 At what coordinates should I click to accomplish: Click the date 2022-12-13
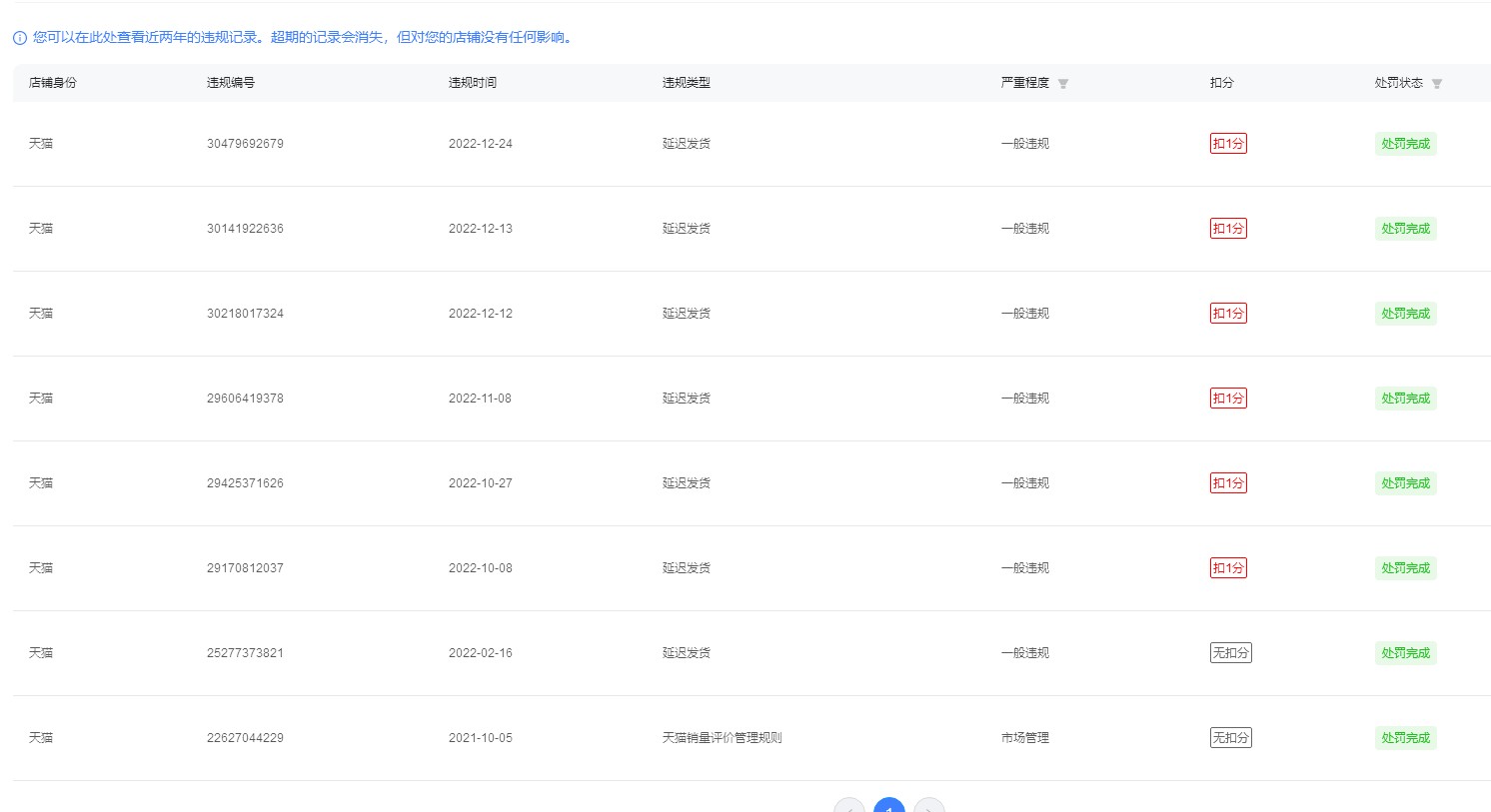click(481, 229)
